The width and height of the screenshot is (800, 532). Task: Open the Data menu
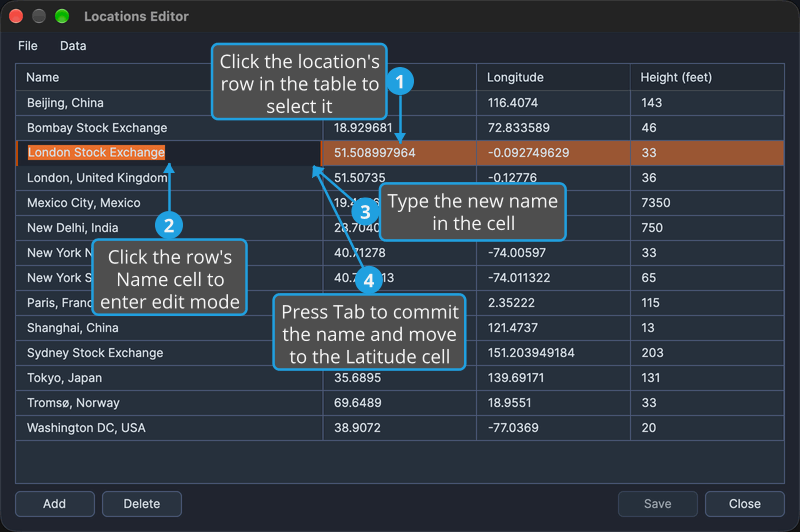73,46
